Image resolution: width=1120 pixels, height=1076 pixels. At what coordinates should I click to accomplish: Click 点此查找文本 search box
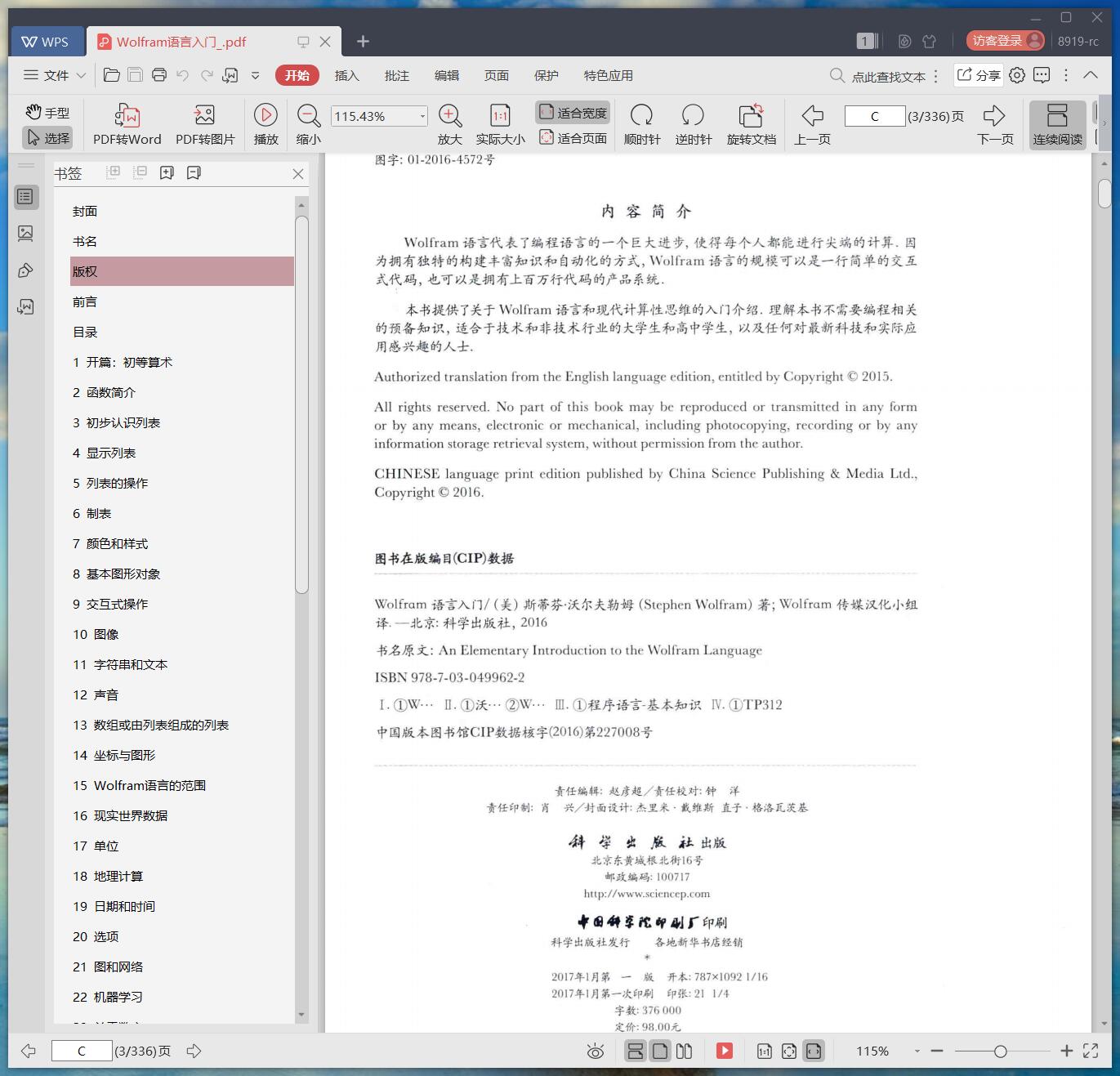pyautogui.click(x=878, y=76)
